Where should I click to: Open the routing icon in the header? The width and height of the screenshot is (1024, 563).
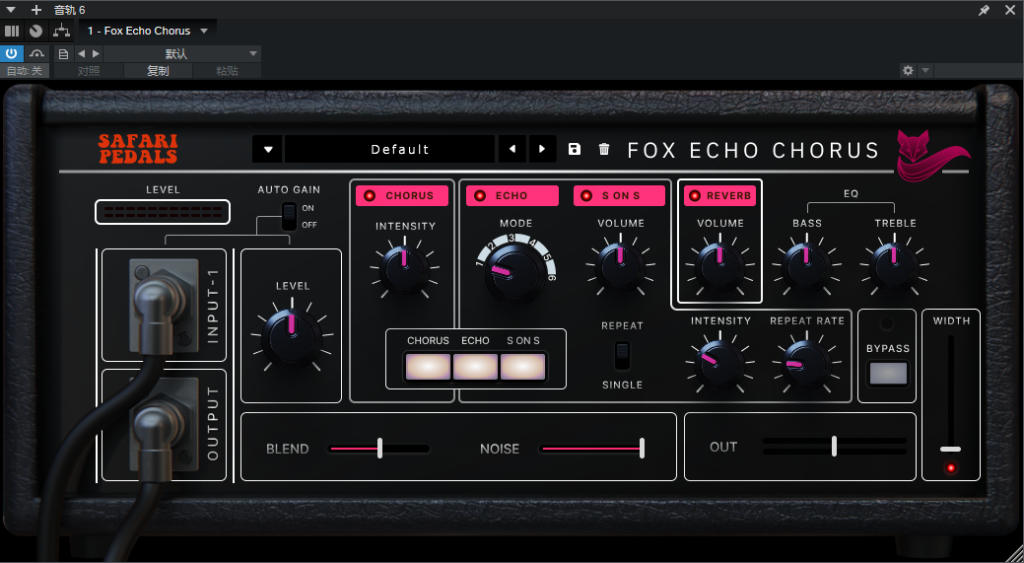(x=61, y=31)
